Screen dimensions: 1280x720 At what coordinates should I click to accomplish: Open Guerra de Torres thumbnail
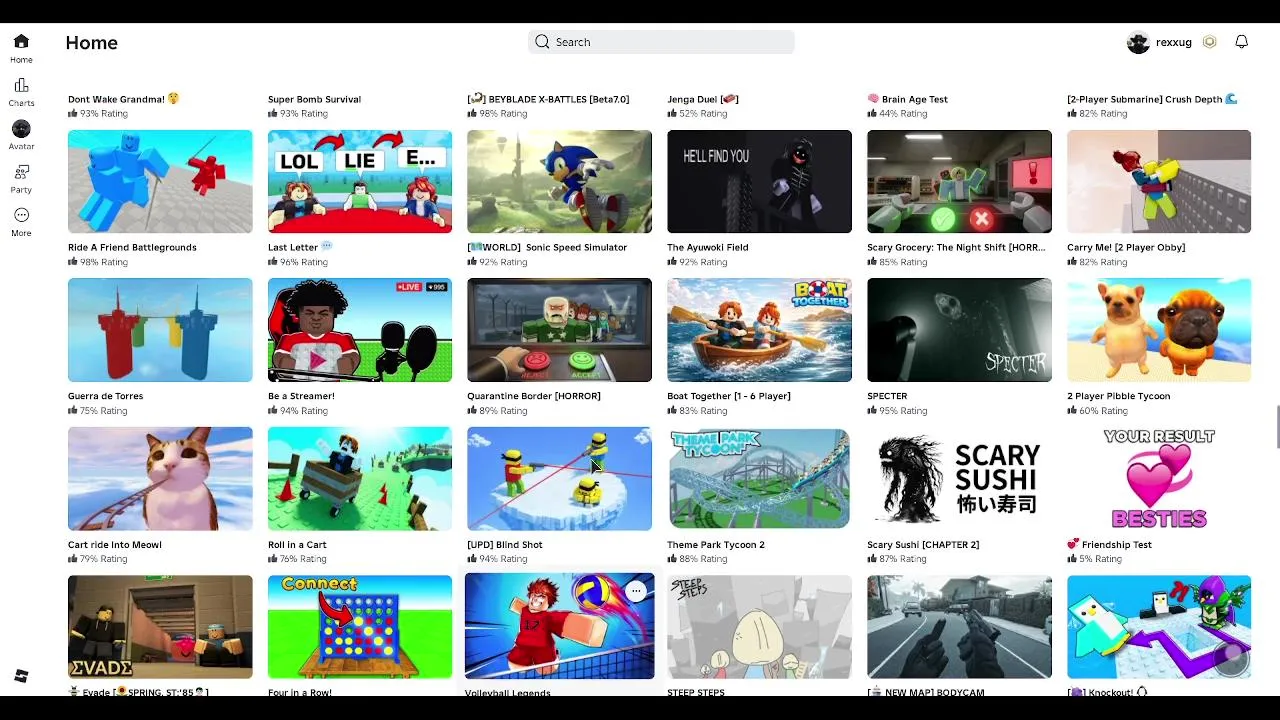point(160,330)
